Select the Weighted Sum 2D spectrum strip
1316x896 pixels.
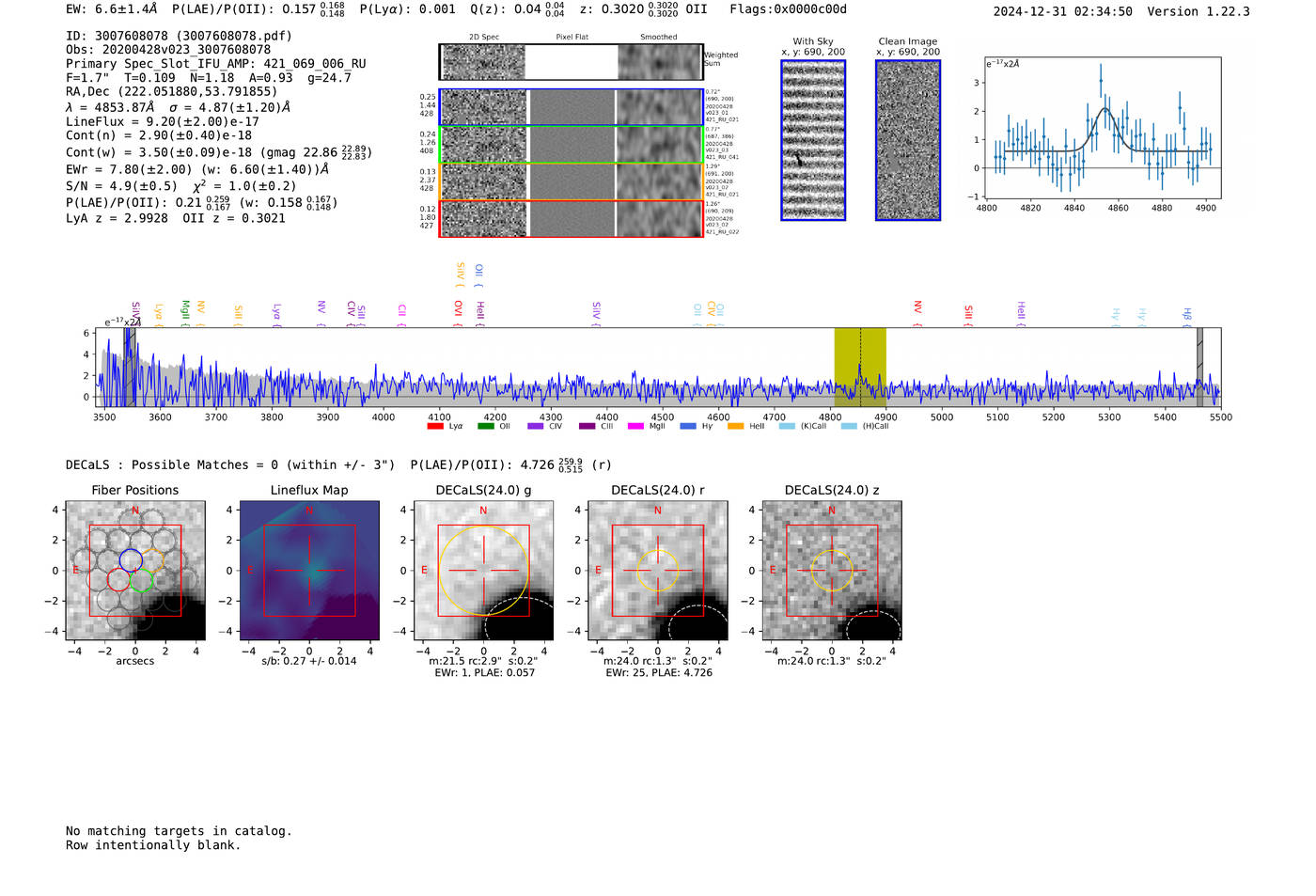tap(572, 62)
